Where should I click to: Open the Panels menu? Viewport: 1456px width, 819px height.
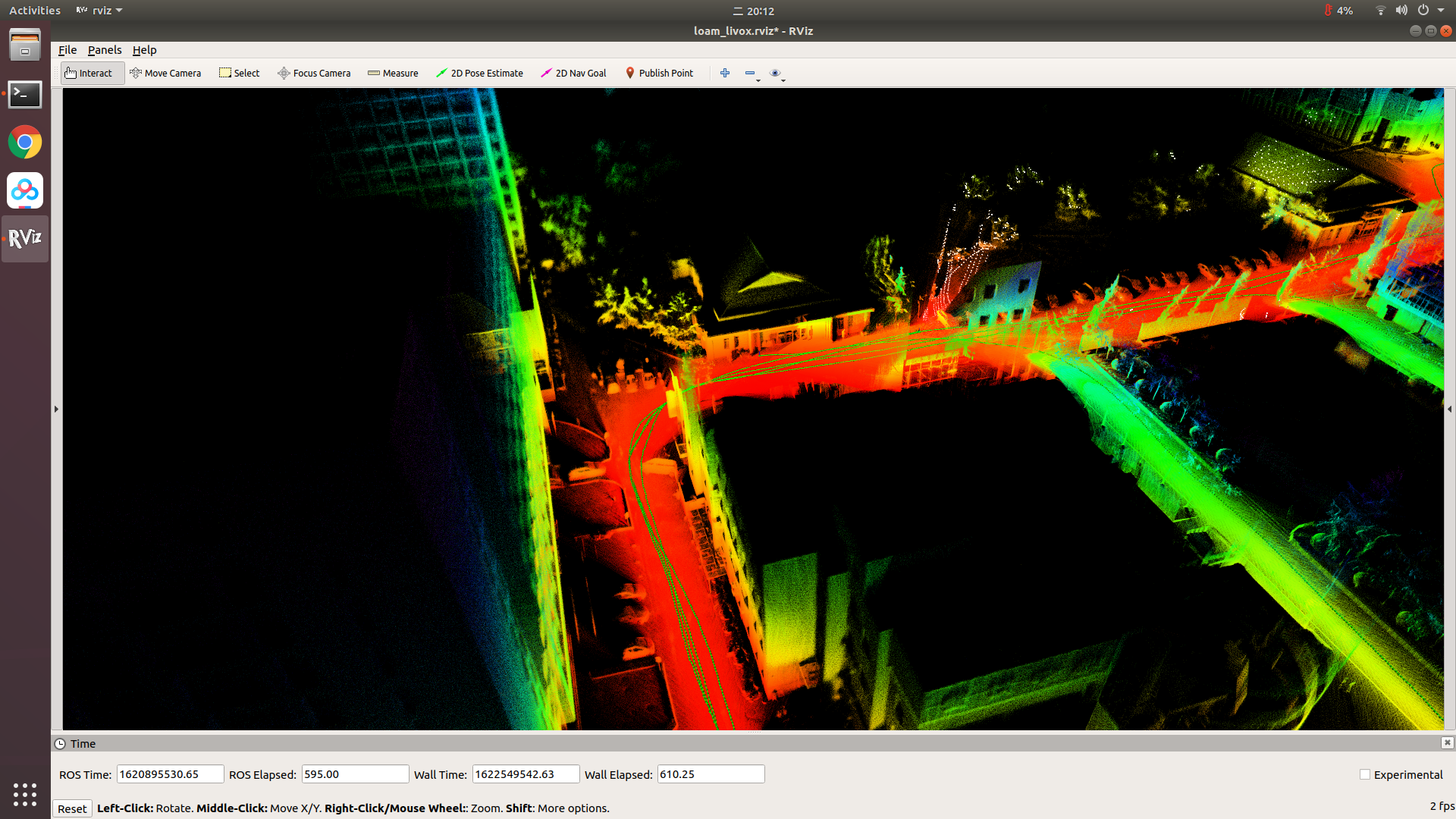click(x=104, y=50)
